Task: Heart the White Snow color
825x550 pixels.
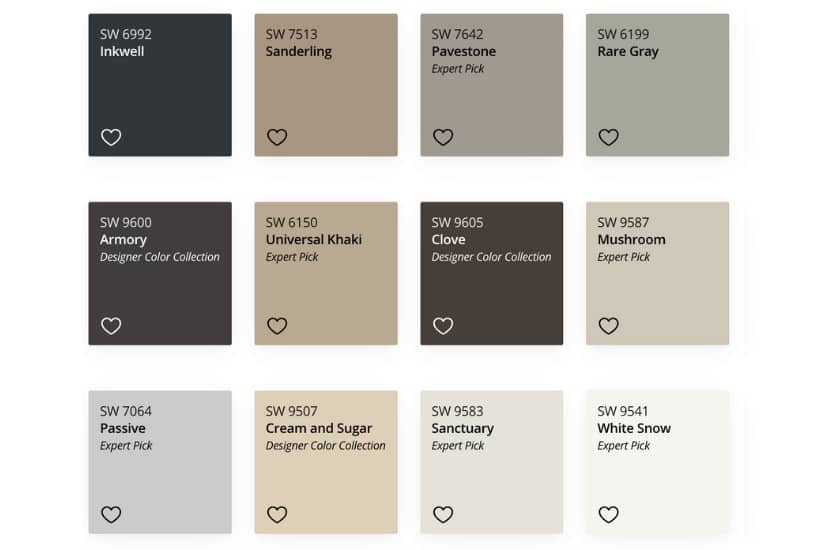Action: point(608,514)
